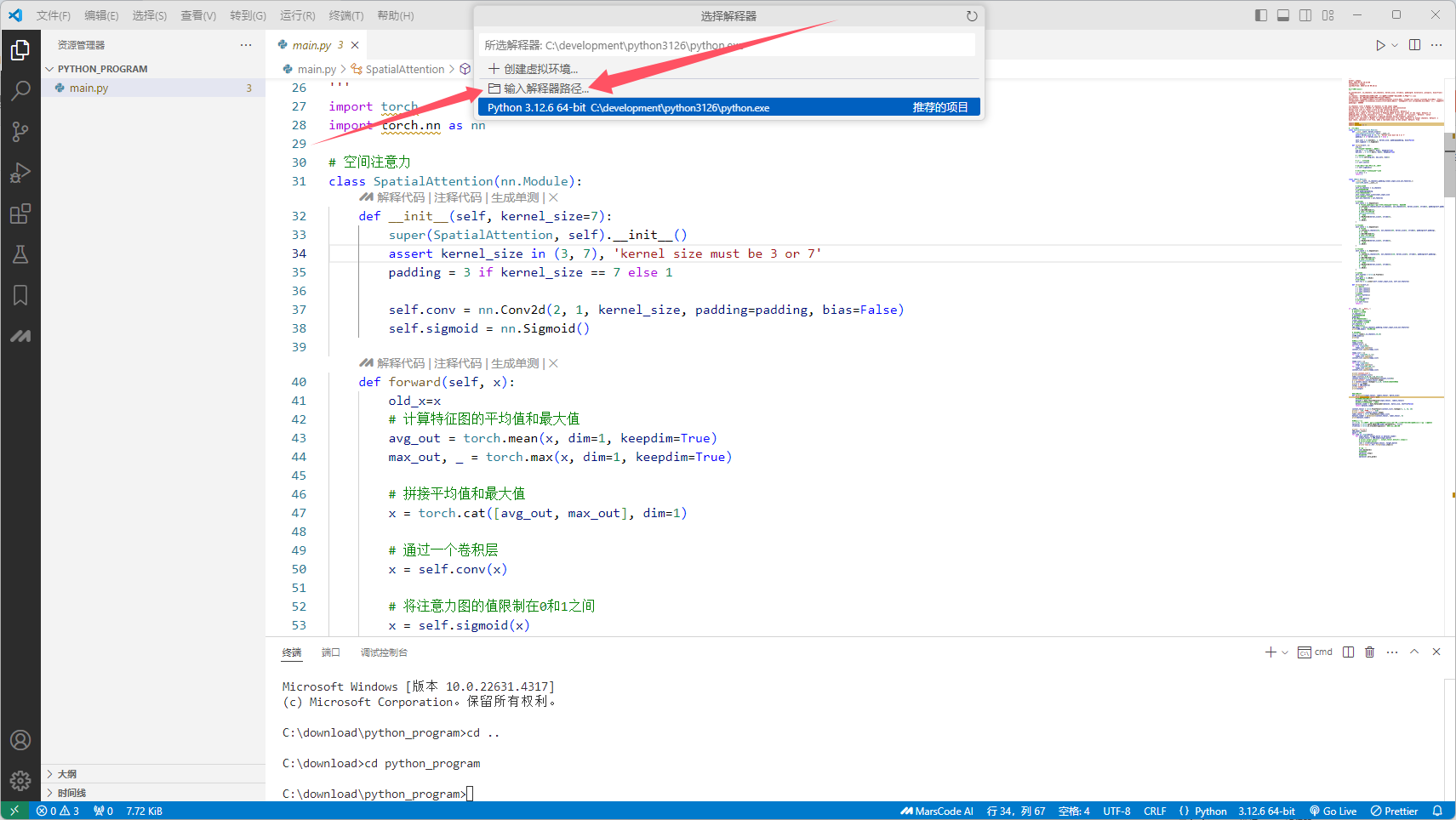The image size is (1456, 820).
Task: Kill the terminal with trash icon
Action: point(1369,652)
